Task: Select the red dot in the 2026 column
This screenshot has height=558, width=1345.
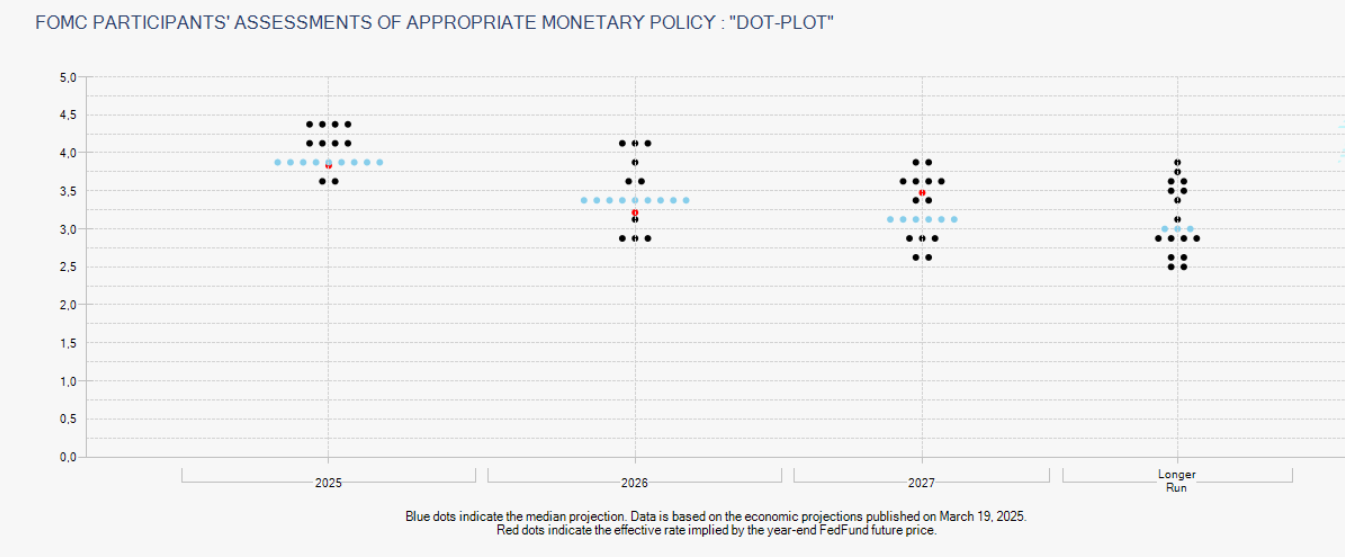Action: point(635,213)
